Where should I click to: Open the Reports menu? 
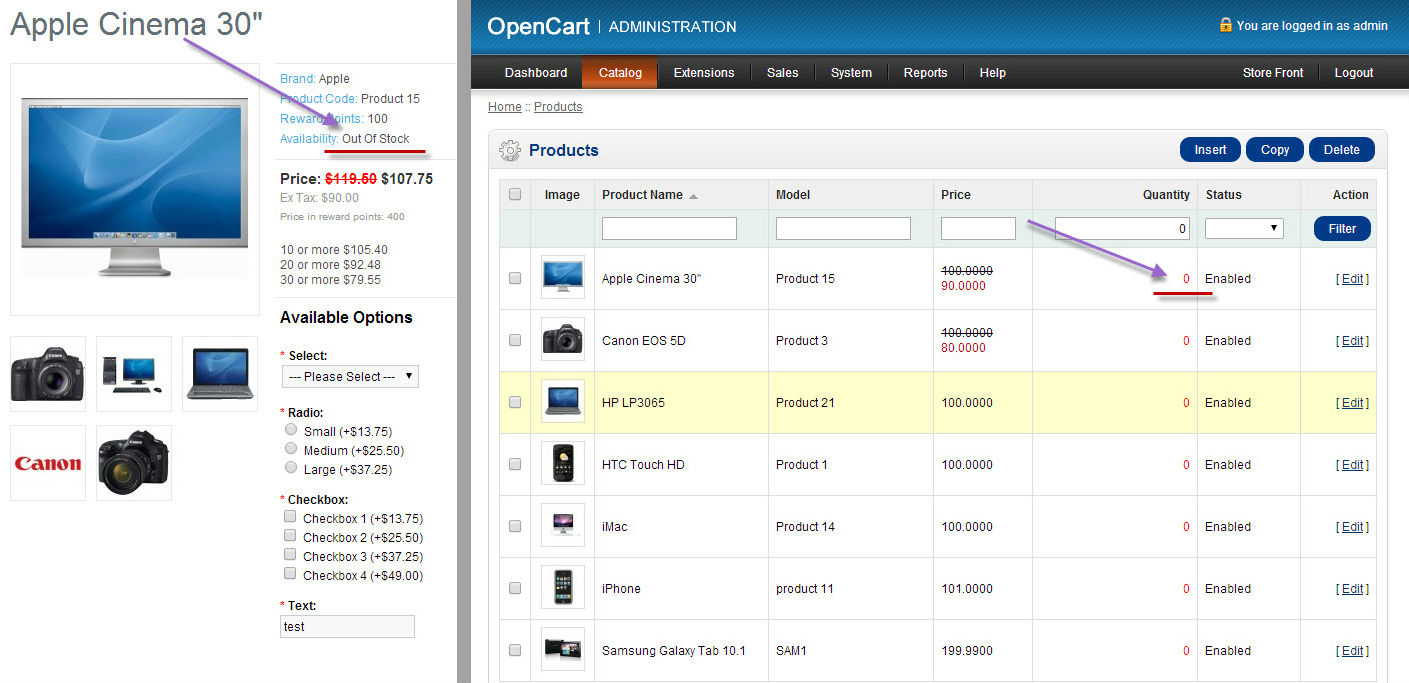coord(926,73)
